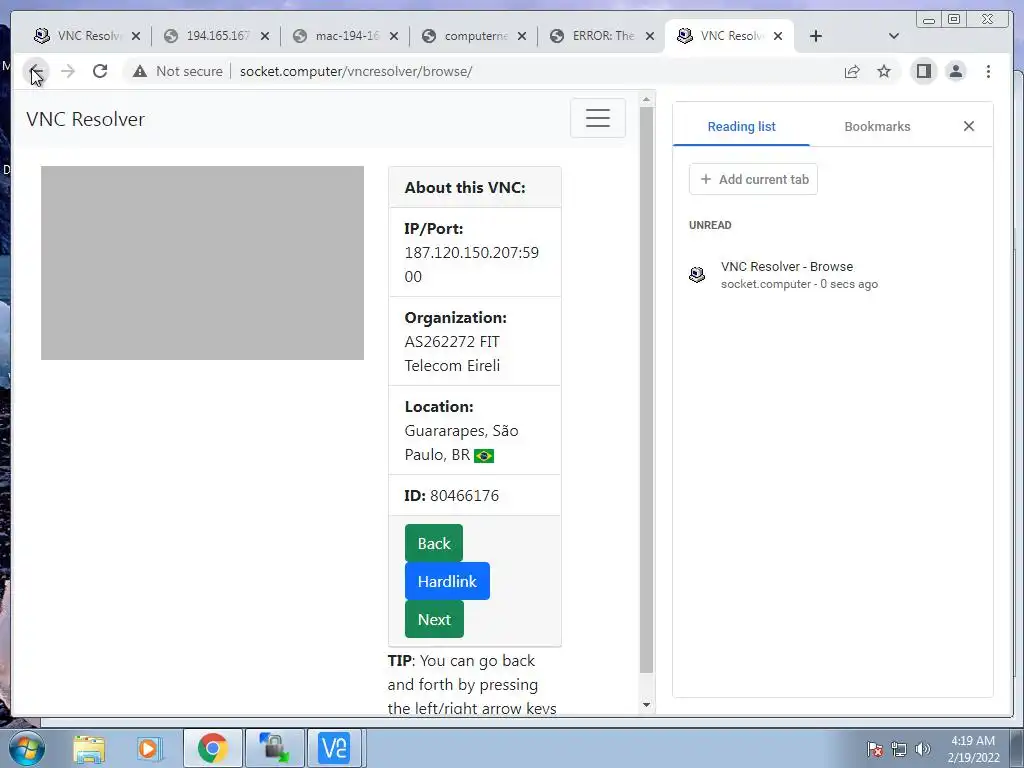Go back using the browser back arrow
Image resolution: width=1024 pixels, height=768 pixels.
tap(36, 71)
